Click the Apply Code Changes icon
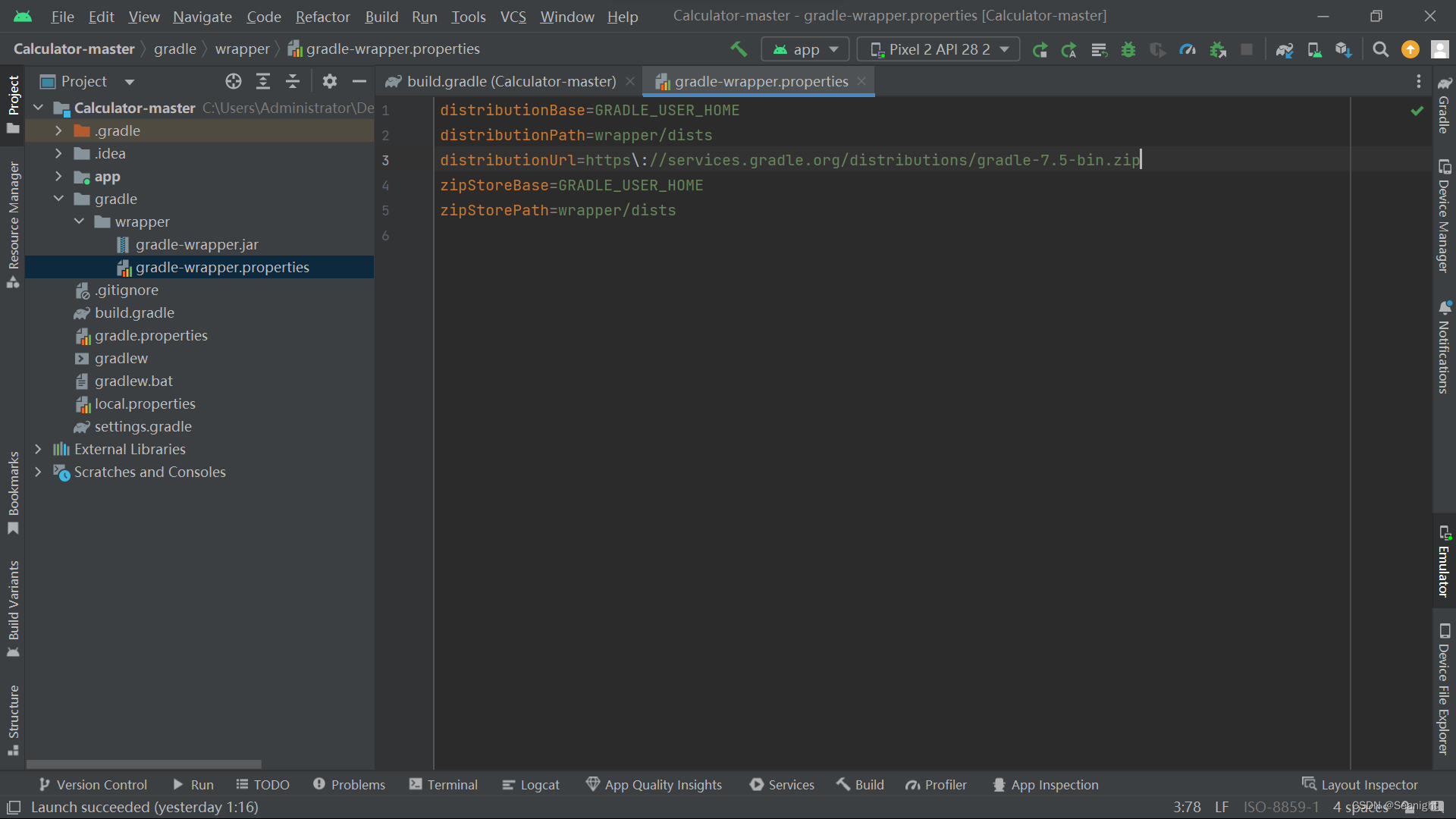The width and height of the screenshot is (1456, 819). pyautogui.click(x=1099, y=50)
